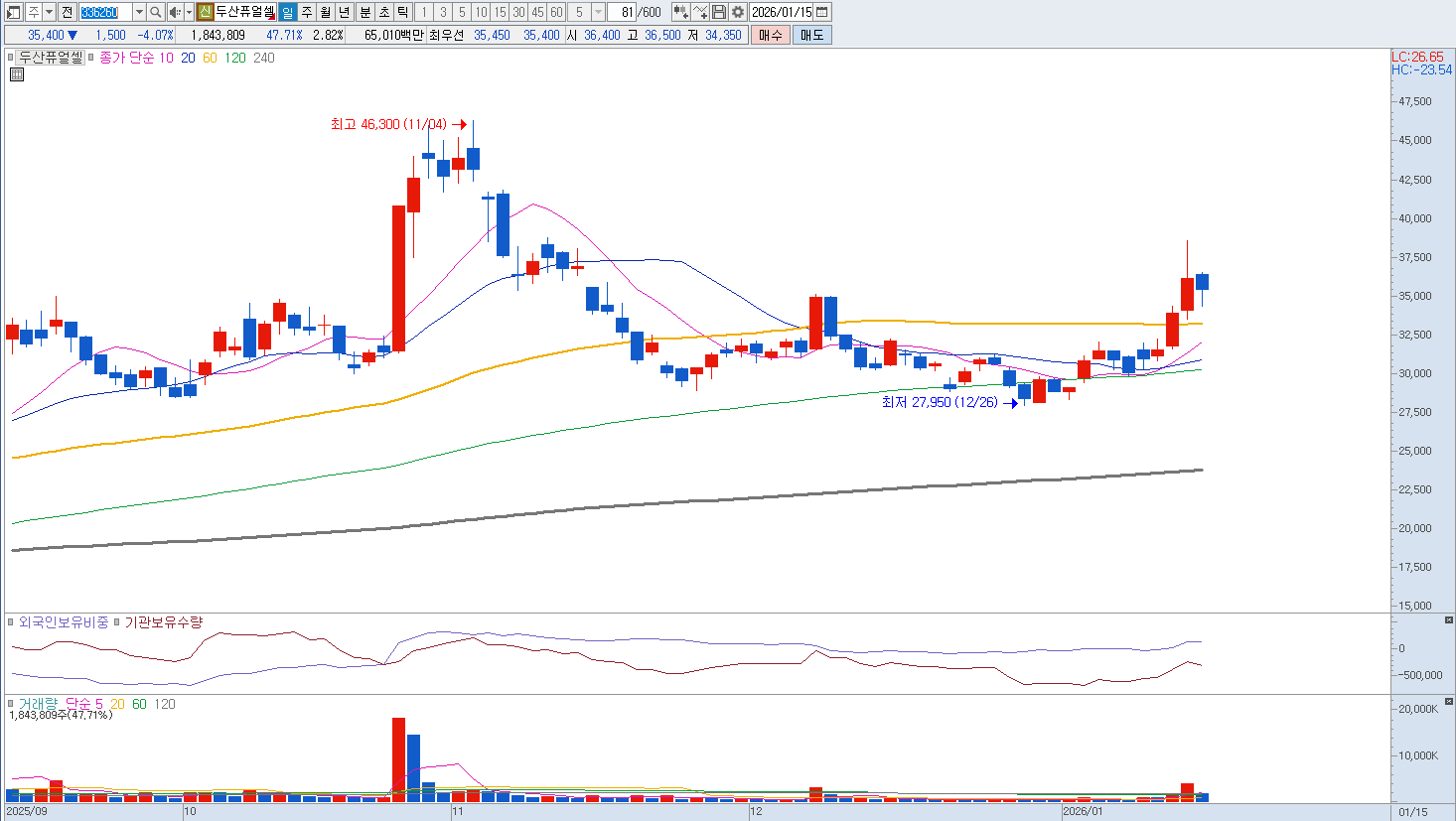This screenshot has width=1456, height=821.
Task: Click the stock code input field 336260
Action: click(x=104, y=12)
